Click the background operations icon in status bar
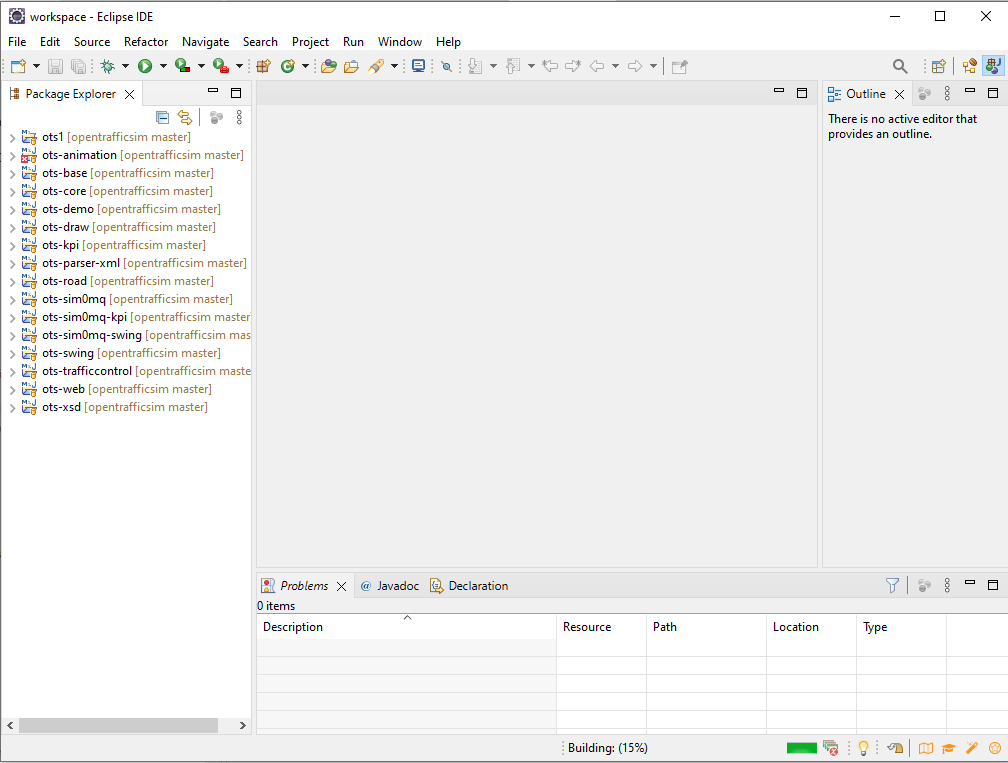The width and height of the screenshot is (1008, 763). [830, 748]
